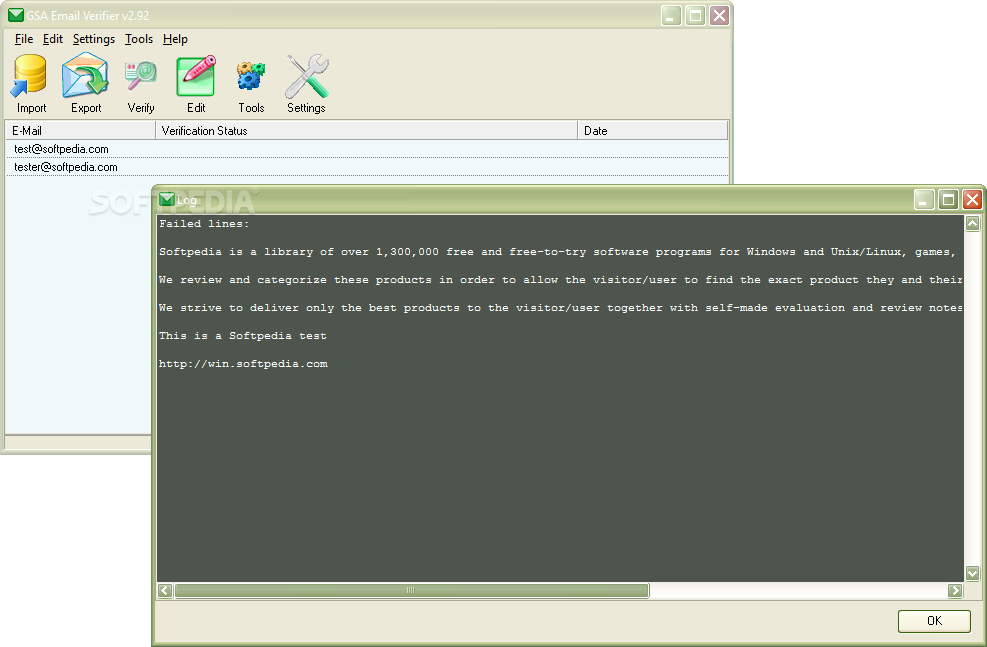This screenshot has height=647, width=987.
Task: Open the Settings menu in menu bar
Action: (x=94, y=39)
